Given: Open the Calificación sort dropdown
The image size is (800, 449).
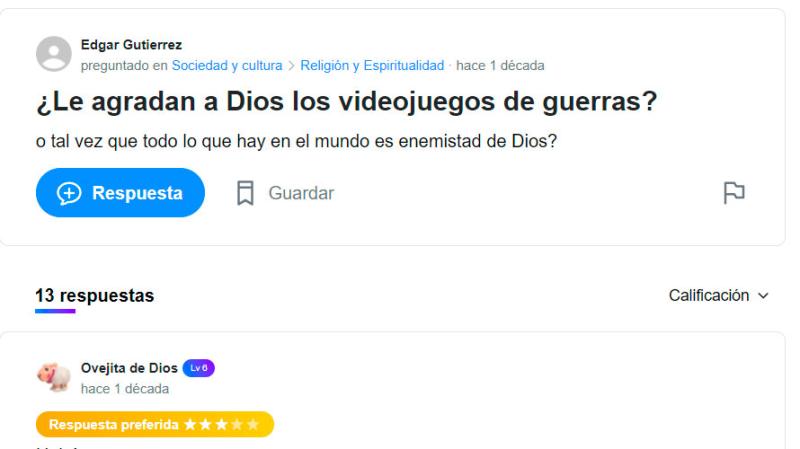Looking at the screenshot, I should 718,295.
